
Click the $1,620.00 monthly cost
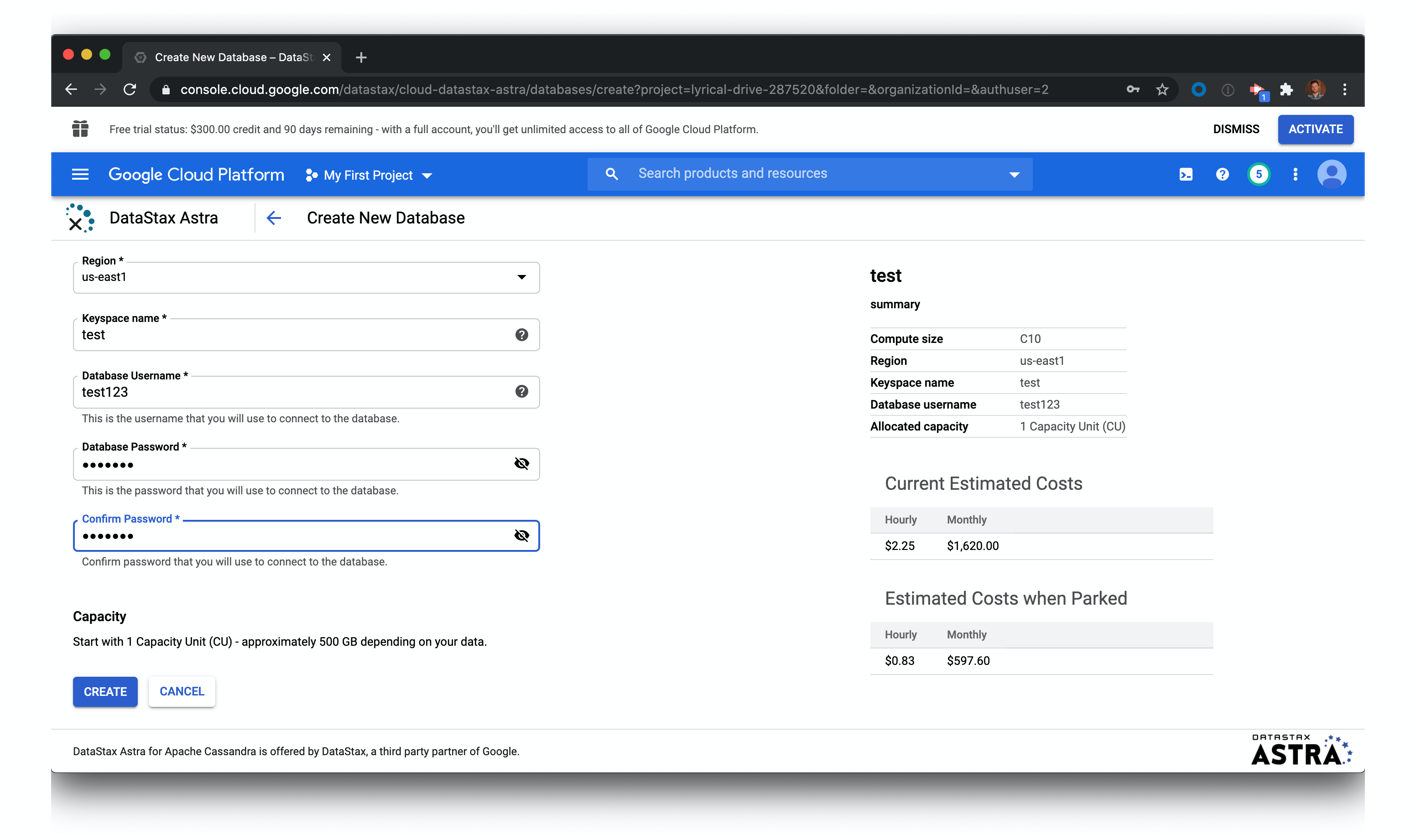point(973,546)
